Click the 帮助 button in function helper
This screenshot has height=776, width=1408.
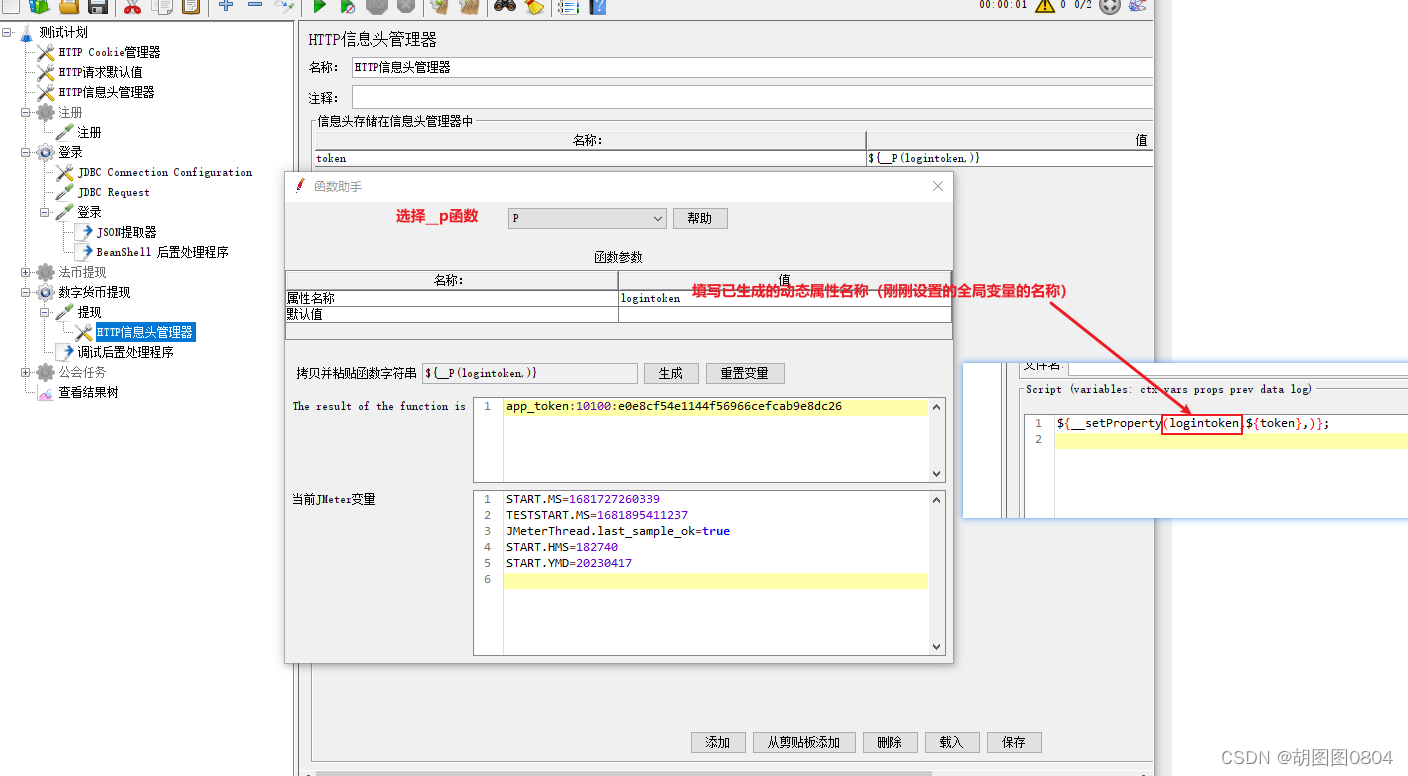coord(700,218)
